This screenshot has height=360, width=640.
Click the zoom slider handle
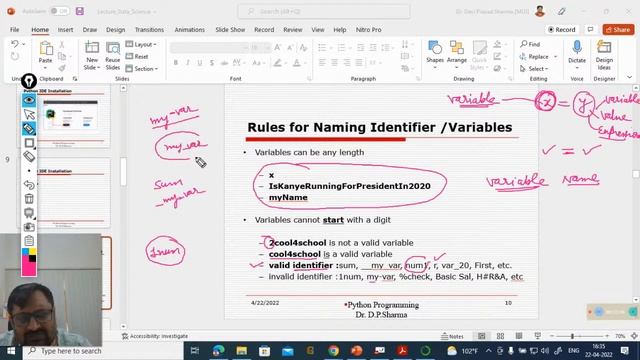click(x=572, y=336)
